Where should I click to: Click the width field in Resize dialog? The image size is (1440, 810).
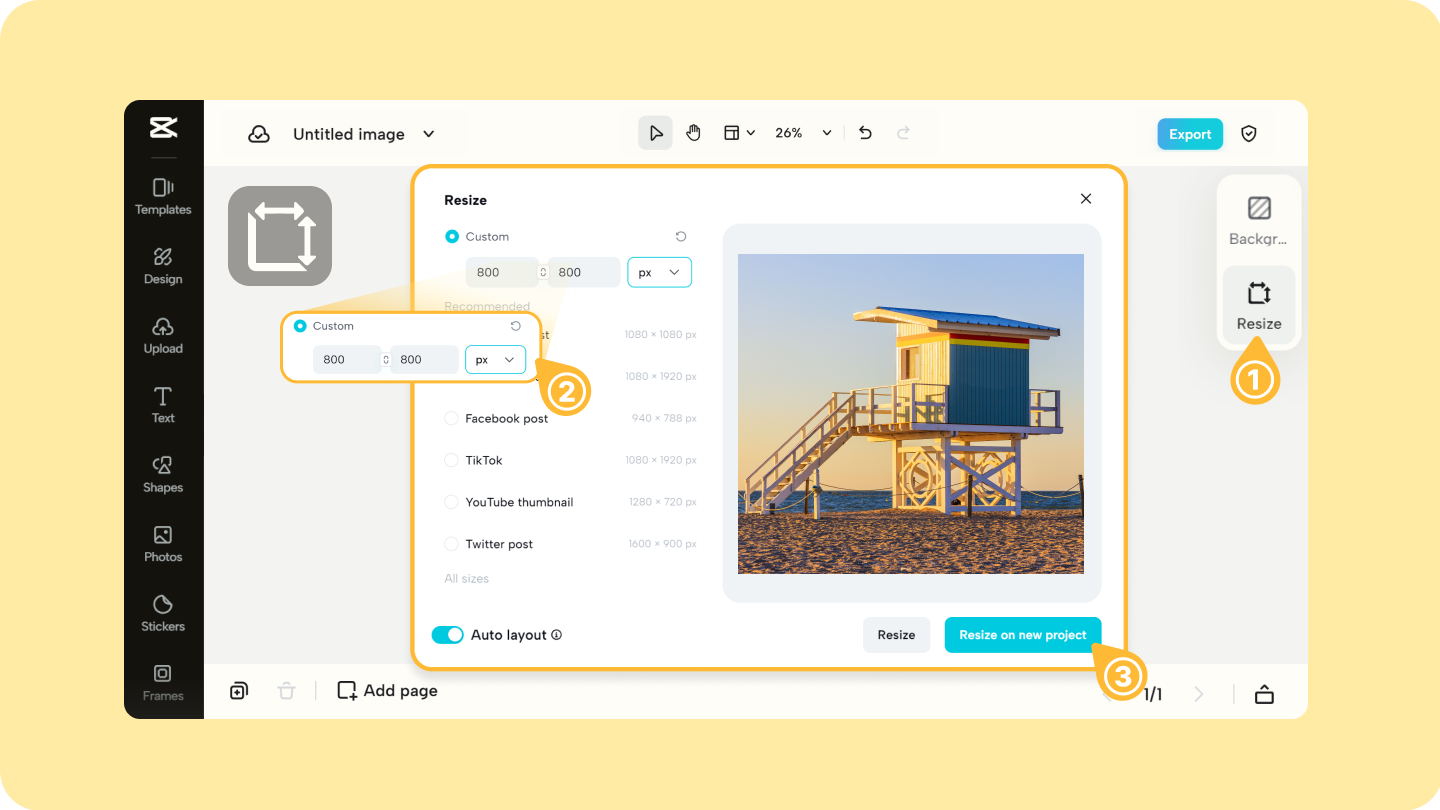pos(502,272)
